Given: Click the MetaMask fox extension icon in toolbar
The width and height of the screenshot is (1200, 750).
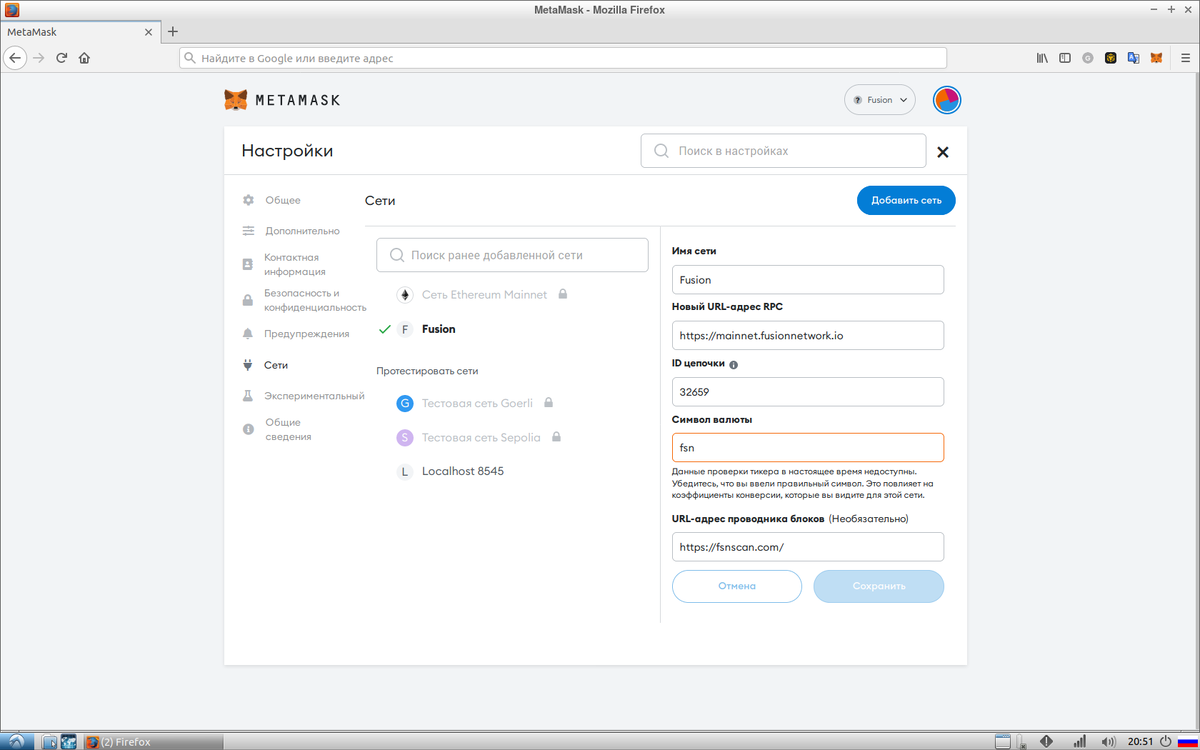Looking at the screenshot, I should [x=1156, y=58].
